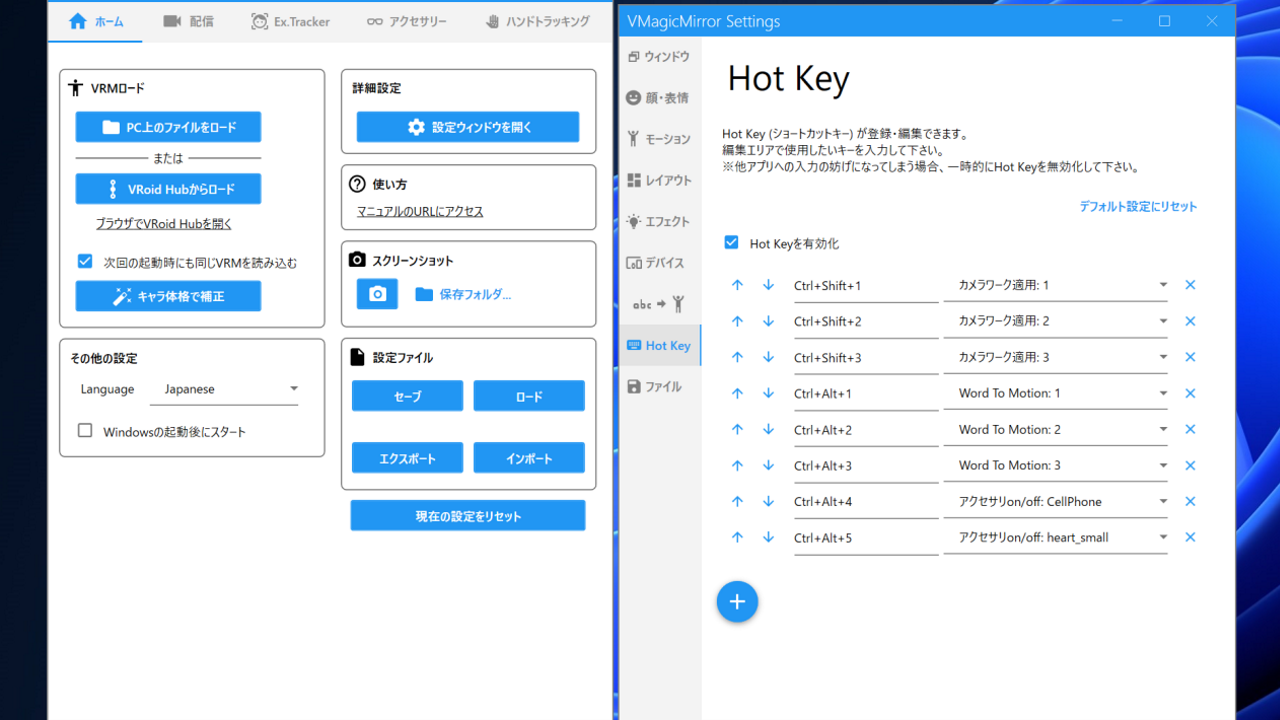Move Ctrl+Shift+1 hotkey down

point(768,285)
